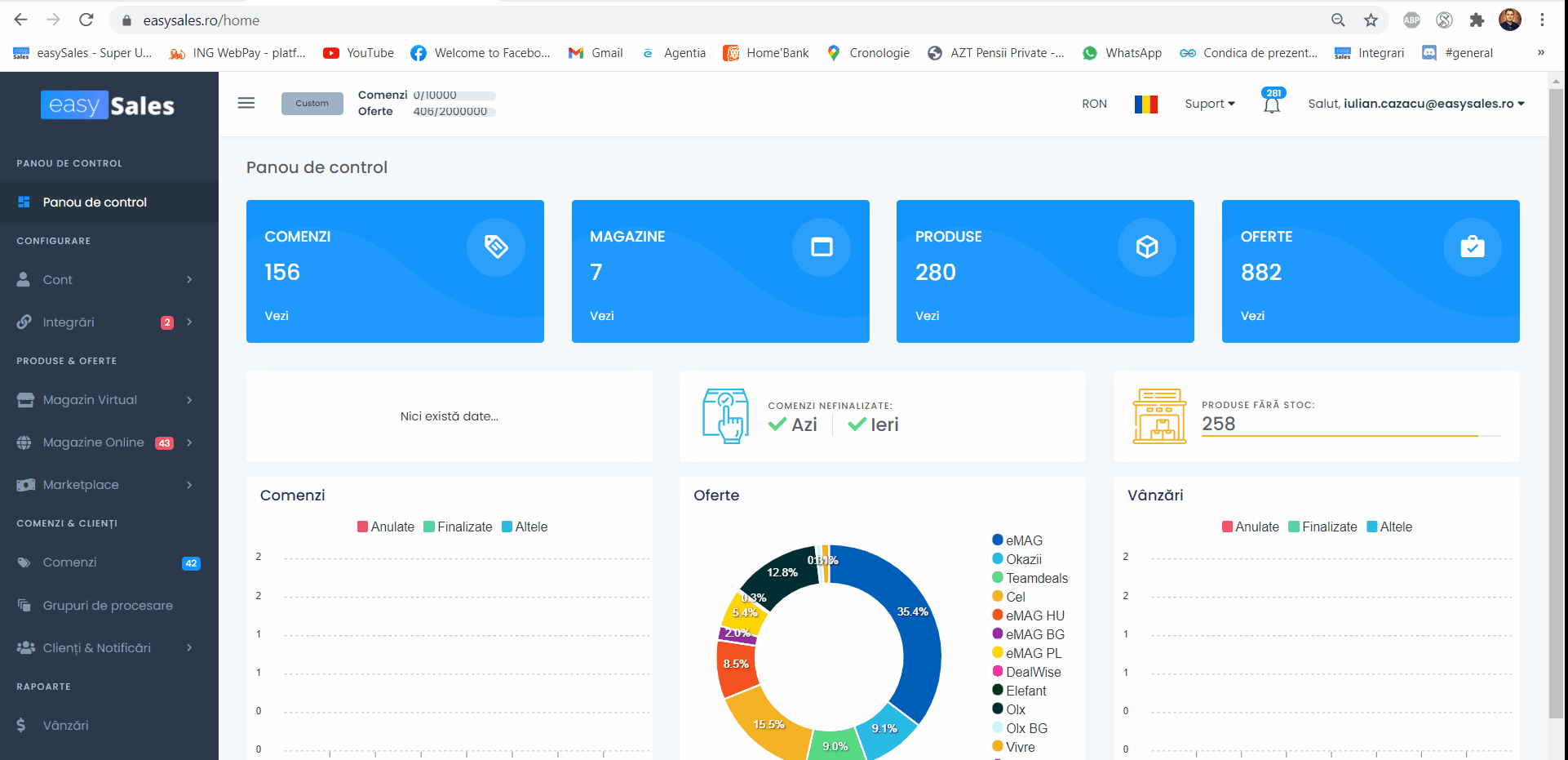This screenshot has width=1568, height=760.
Task: Click the Custom plan button
Action: point(312,104)
